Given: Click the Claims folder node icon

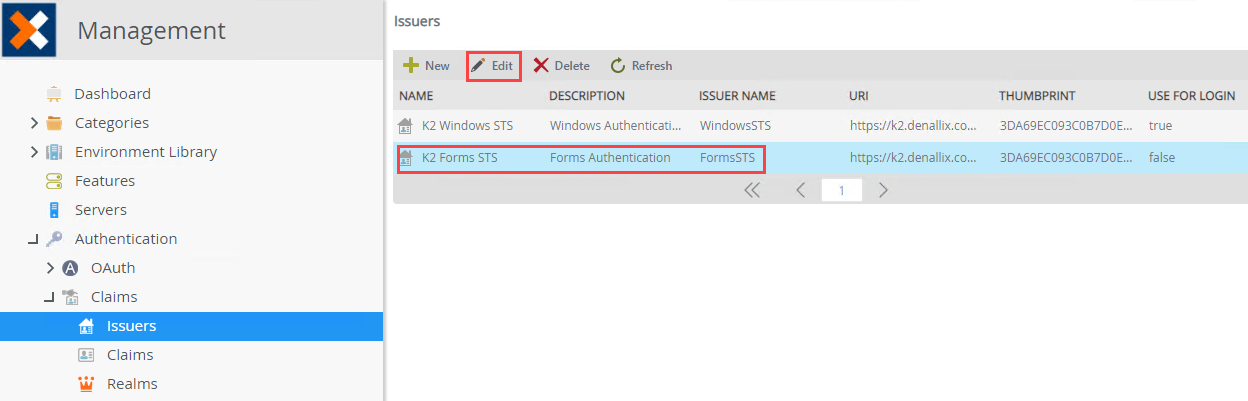Looking at the screenshot, I should click(70, 297).
